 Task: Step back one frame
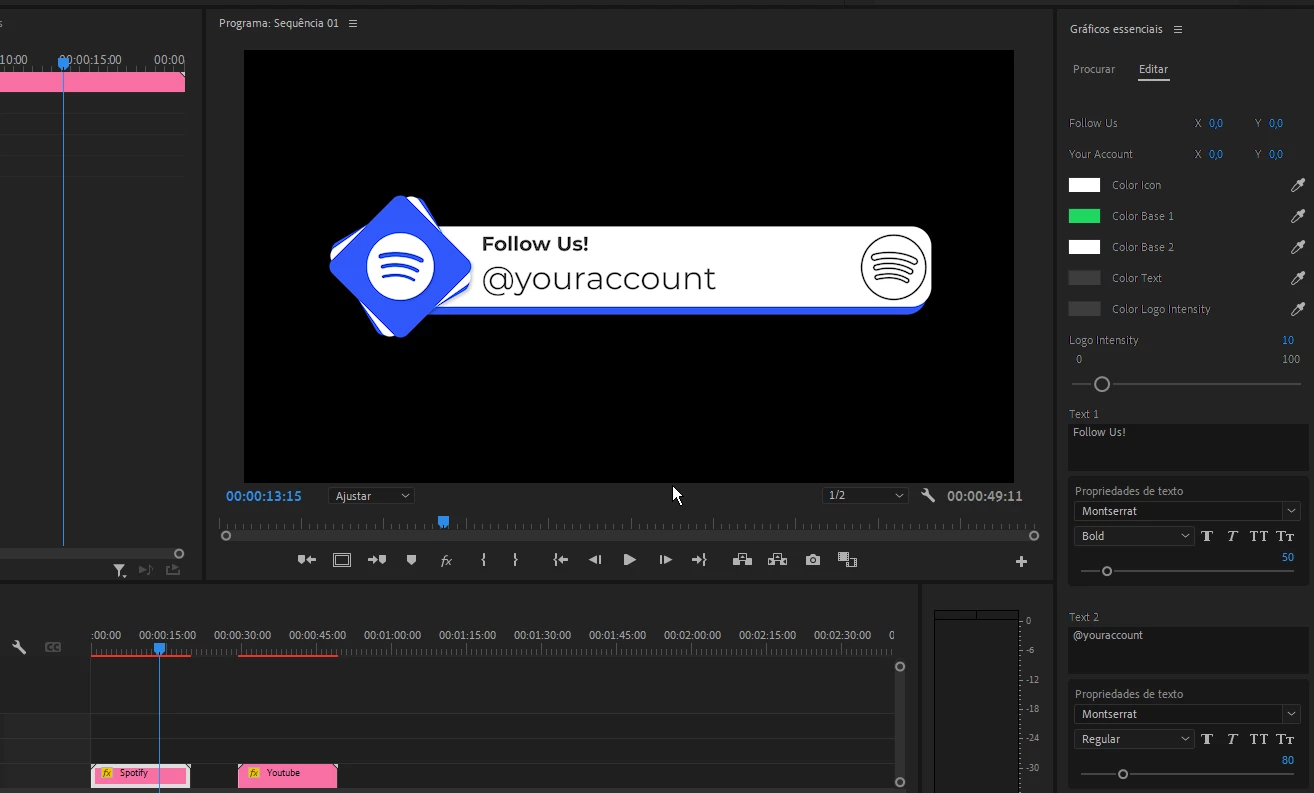click(x=595, y=560)
